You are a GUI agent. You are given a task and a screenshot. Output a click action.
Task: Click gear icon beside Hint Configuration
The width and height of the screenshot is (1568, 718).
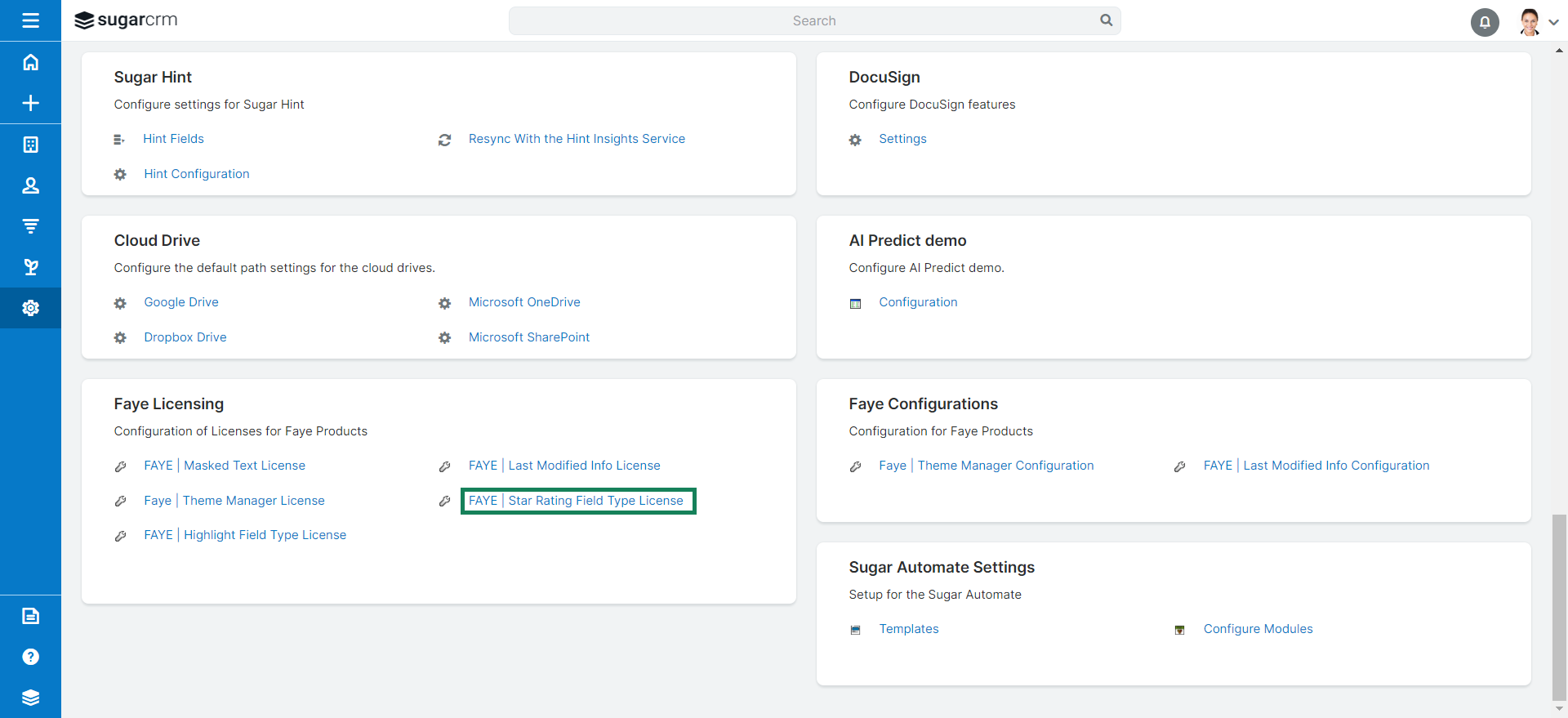[x=120, y=175]
